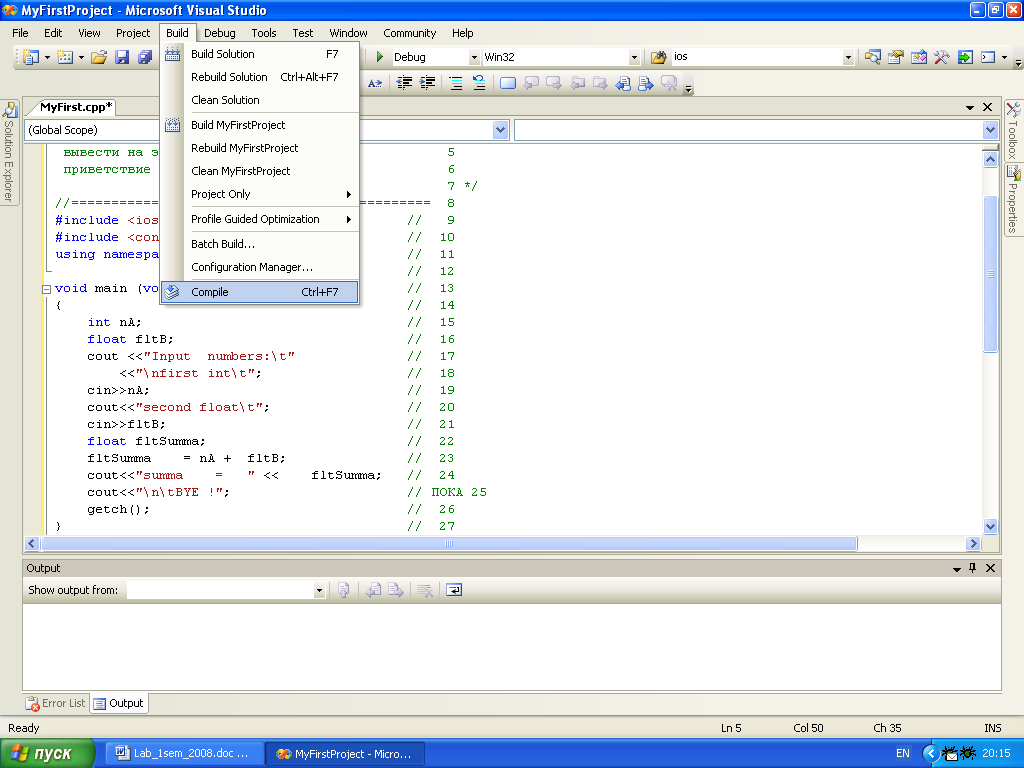The height and width of the screenshot is (768, 1024).
Task: Switch to the Error List tab
Action: (x=56, y=703)
